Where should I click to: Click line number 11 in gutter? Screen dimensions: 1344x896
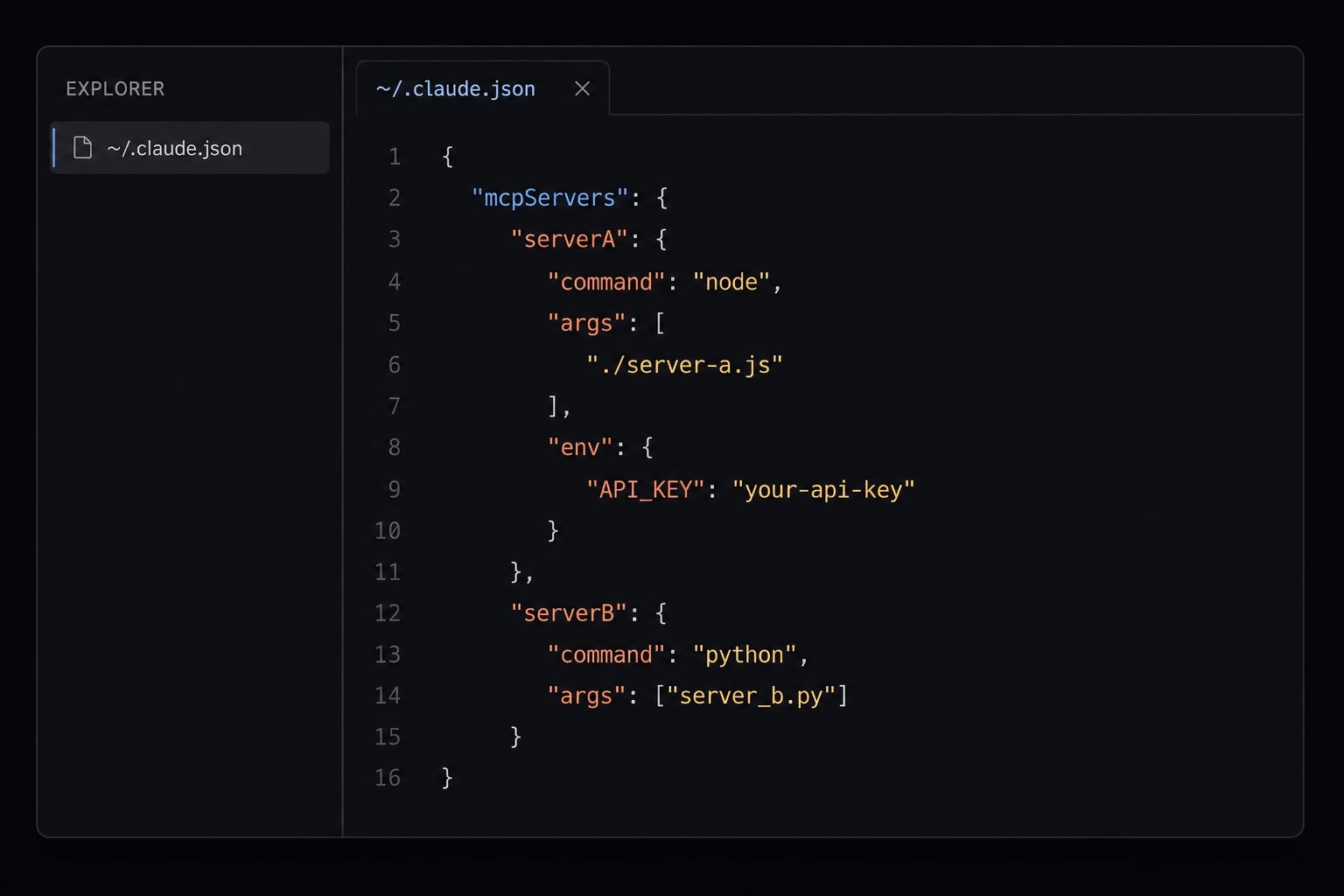click(388, 571)
